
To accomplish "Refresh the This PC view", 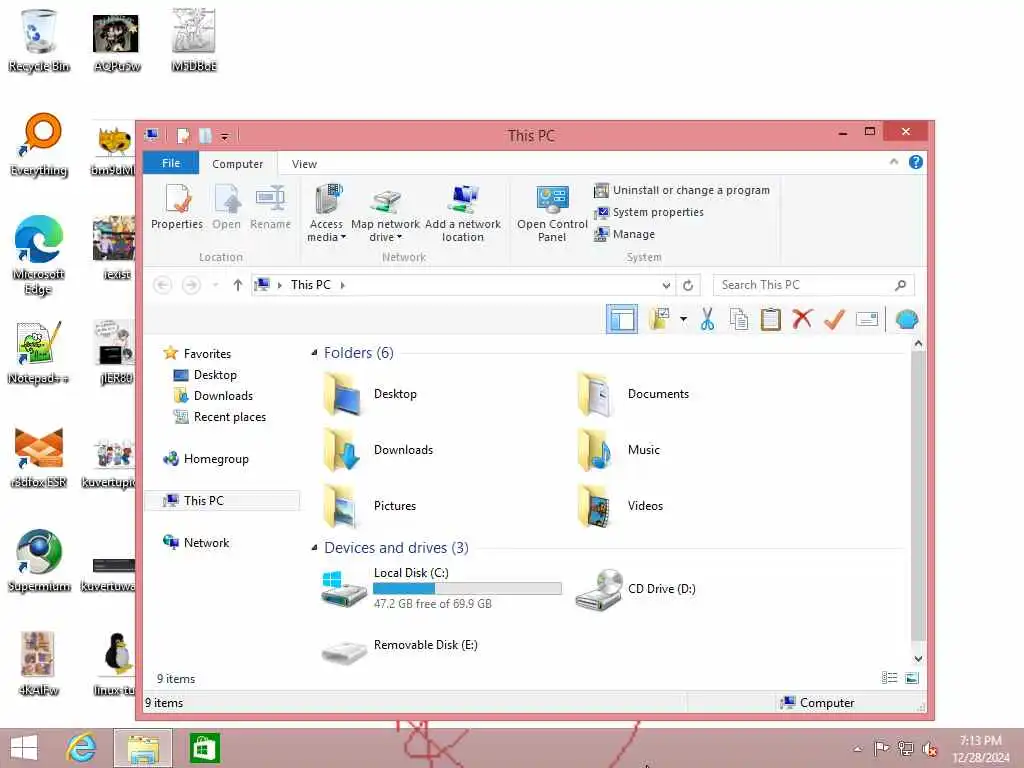I will (x=688, y=285).
